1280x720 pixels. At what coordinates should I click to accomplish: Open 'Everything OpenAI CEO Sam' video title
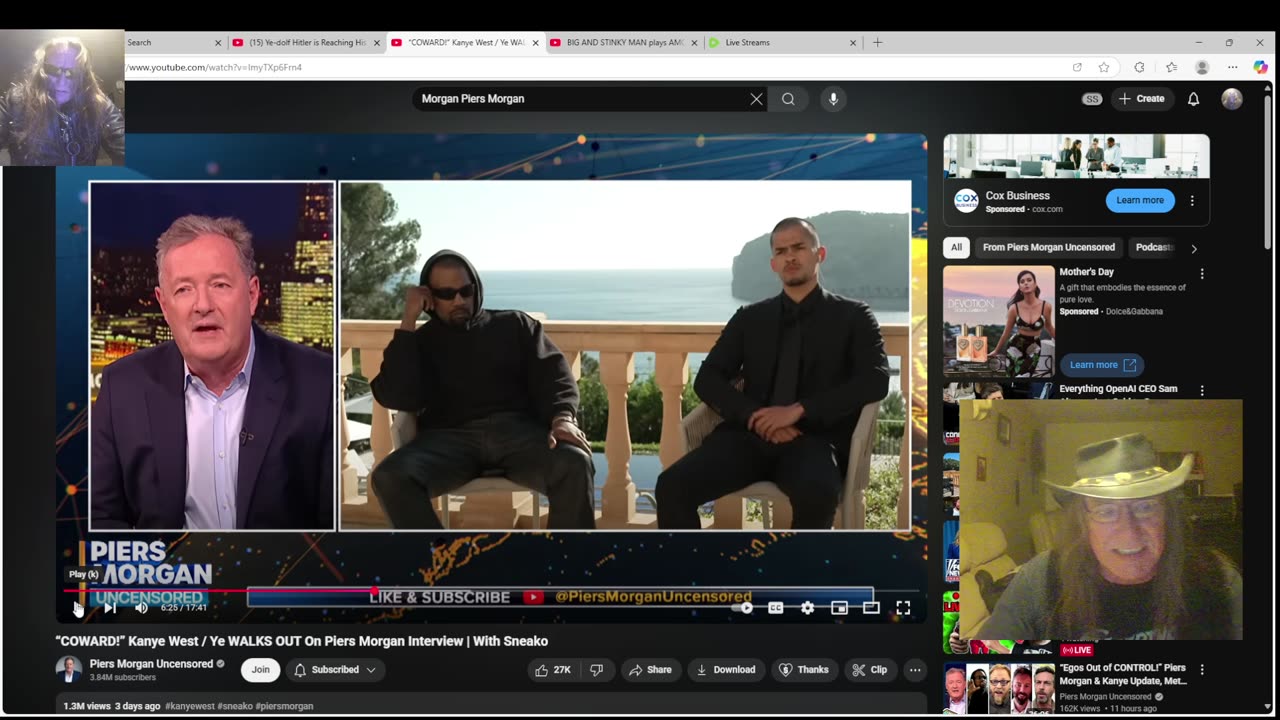(x=1118, y=389)
